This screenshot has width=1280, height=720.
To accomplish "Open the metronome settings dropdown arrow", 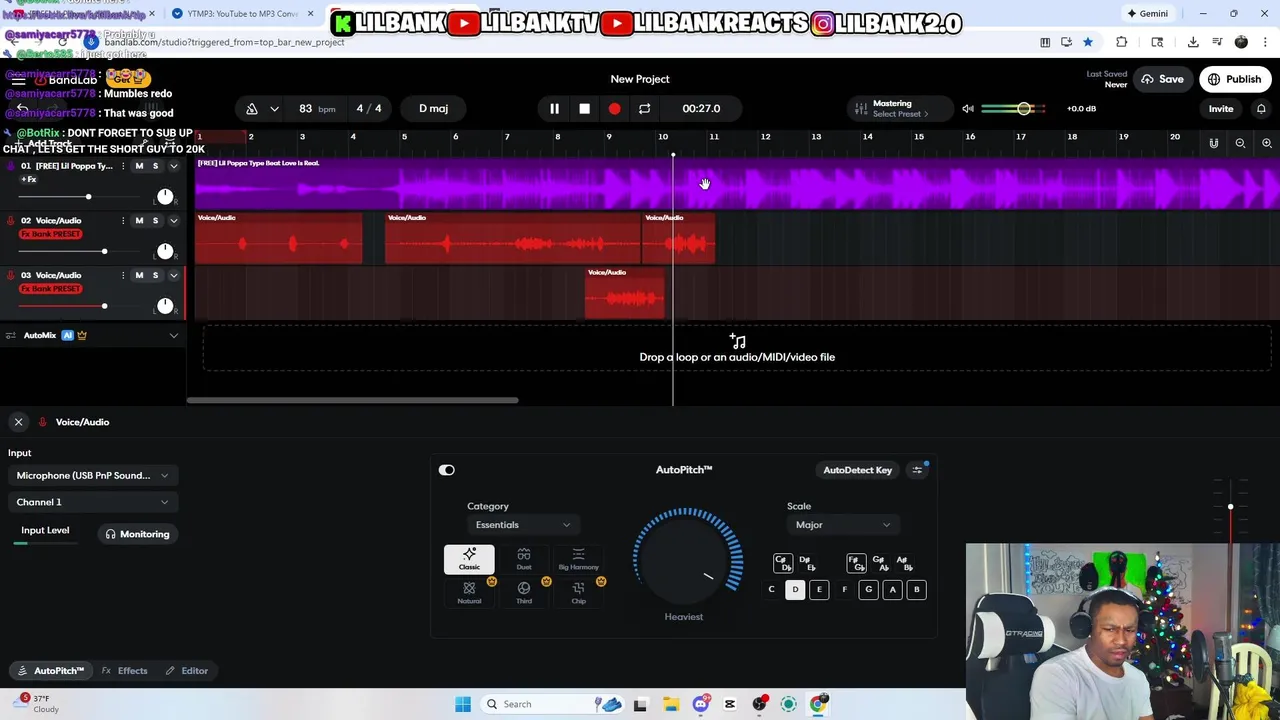I will coord(274,108).
